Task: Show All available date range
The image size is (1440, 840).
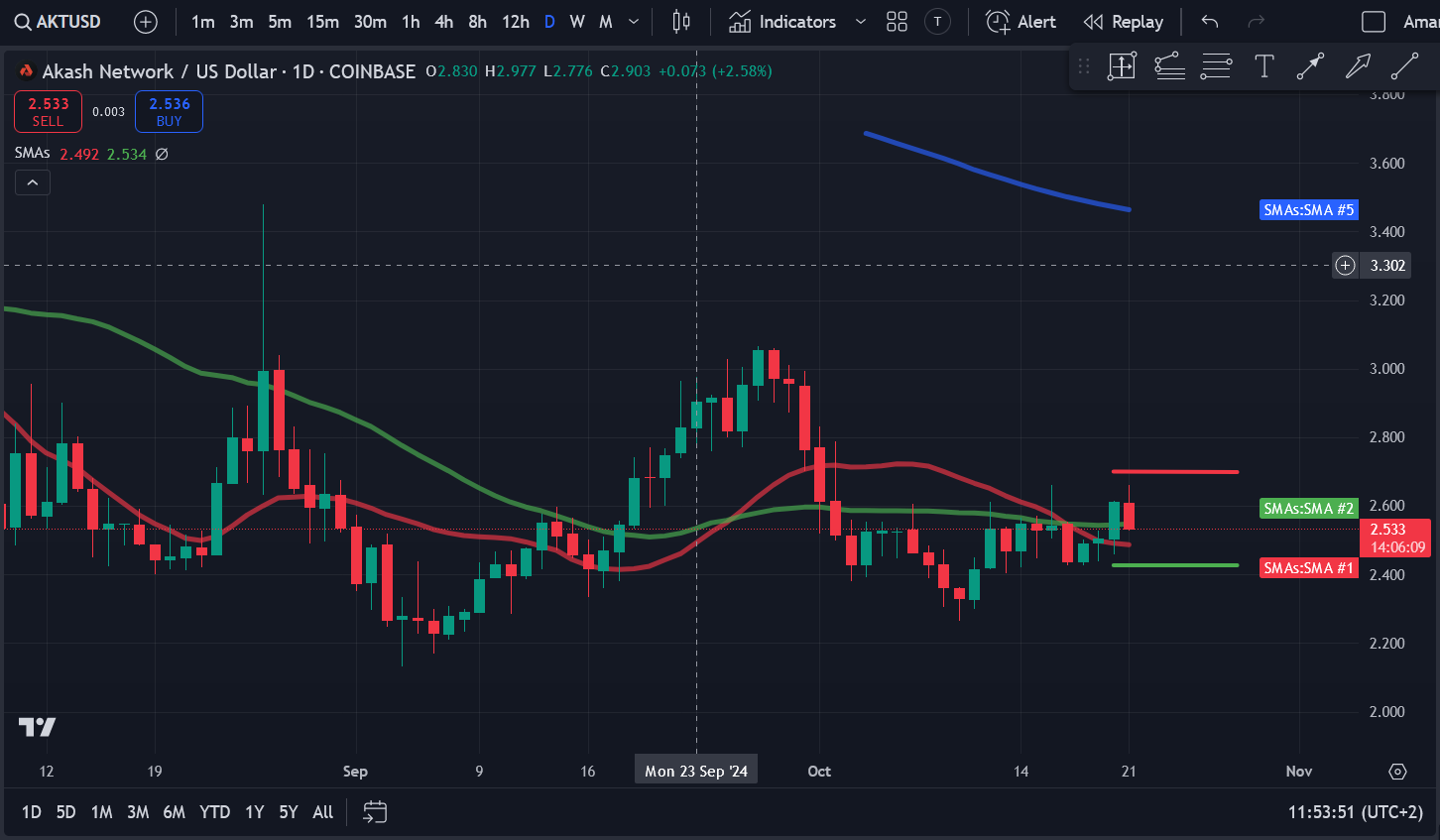Action: click(323, 812)
